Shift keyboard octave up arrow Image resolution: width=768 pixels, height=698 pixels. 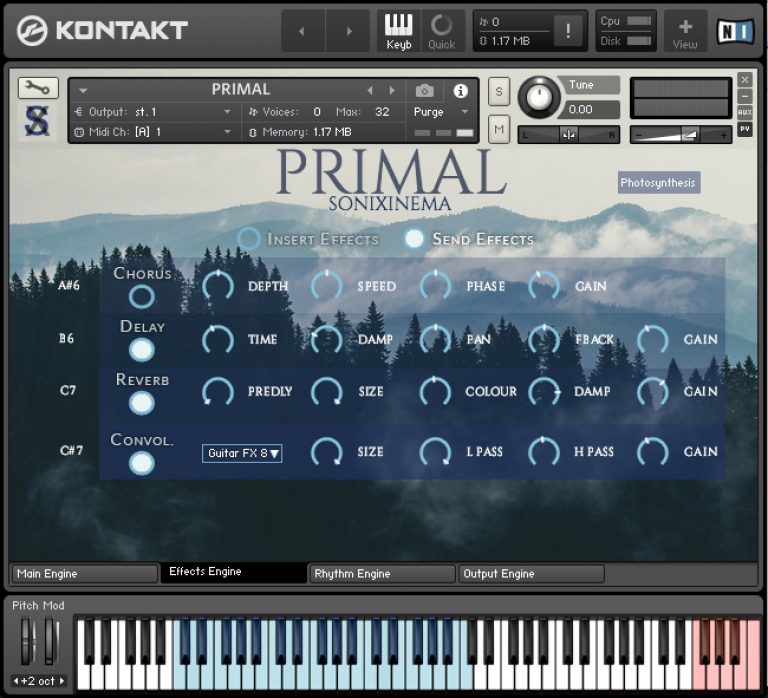click(x=62, y=680)
